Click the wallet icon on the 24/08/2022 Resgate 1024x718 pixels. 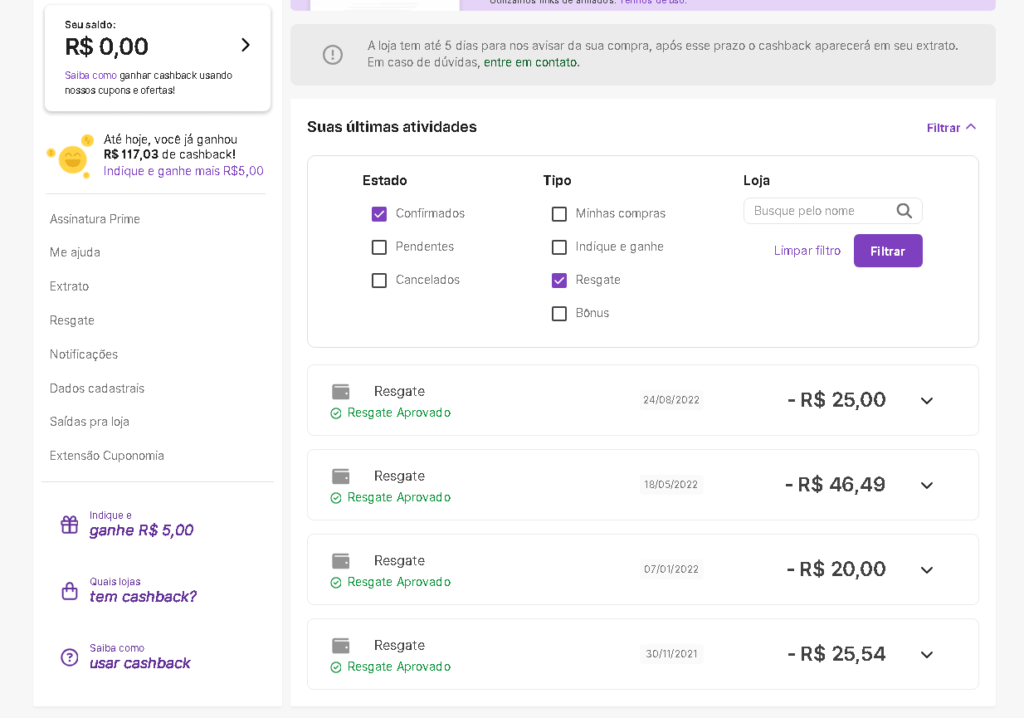[x=341, y=391]
